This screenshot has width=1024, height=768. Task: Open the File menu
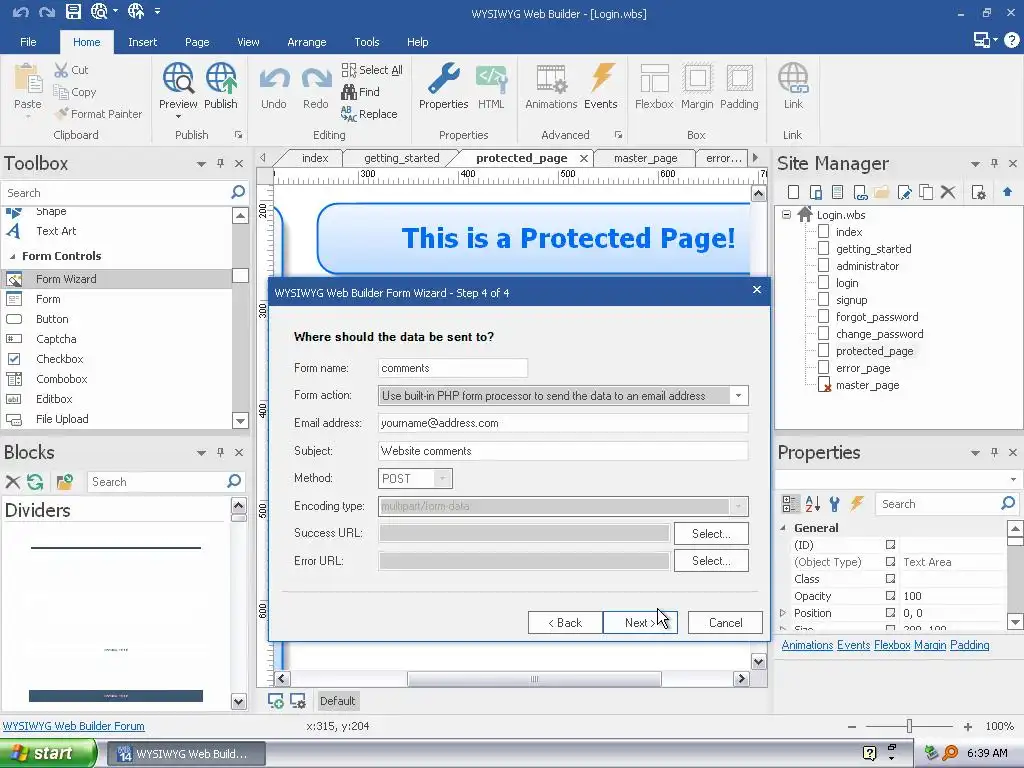coord(28,42)
